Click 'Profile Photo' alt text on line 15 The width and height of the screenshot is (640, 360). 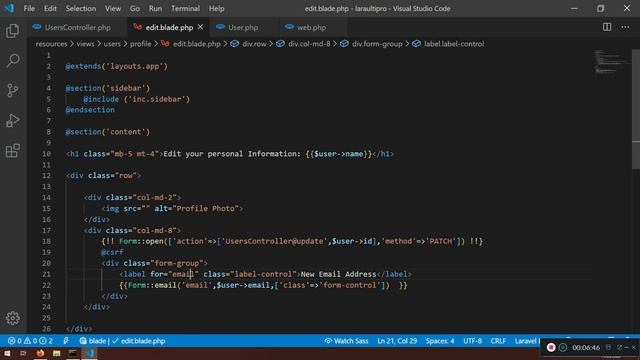[x=206, y=209]
